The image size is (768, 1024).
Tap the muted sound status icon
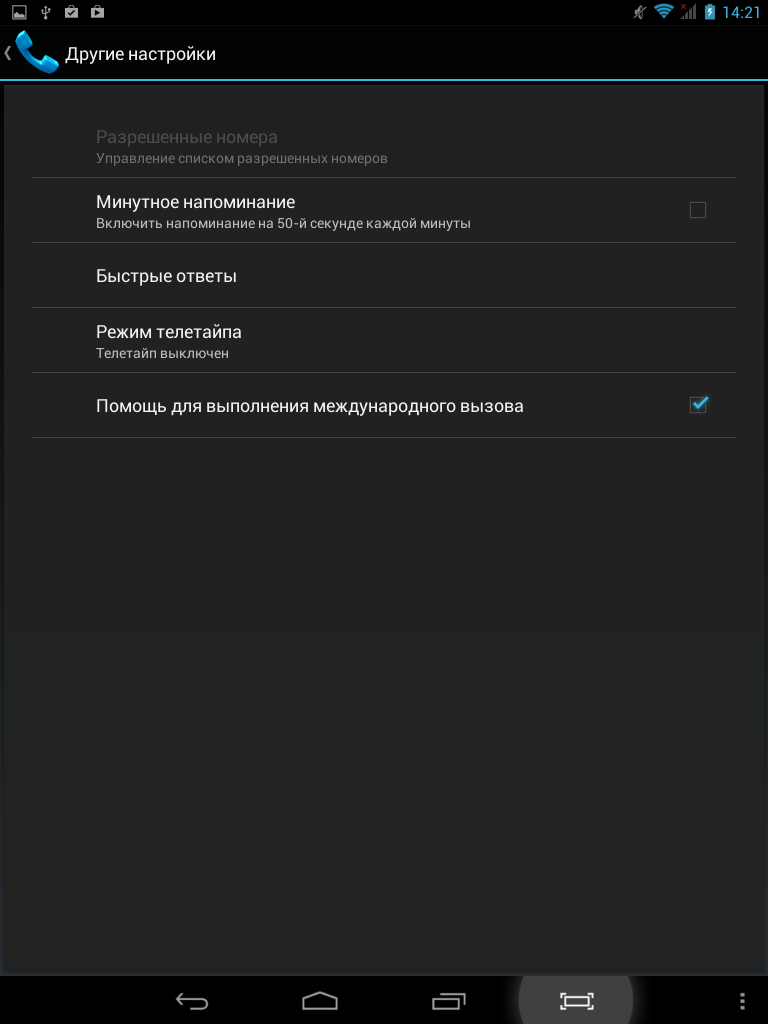tap(640, 12)
